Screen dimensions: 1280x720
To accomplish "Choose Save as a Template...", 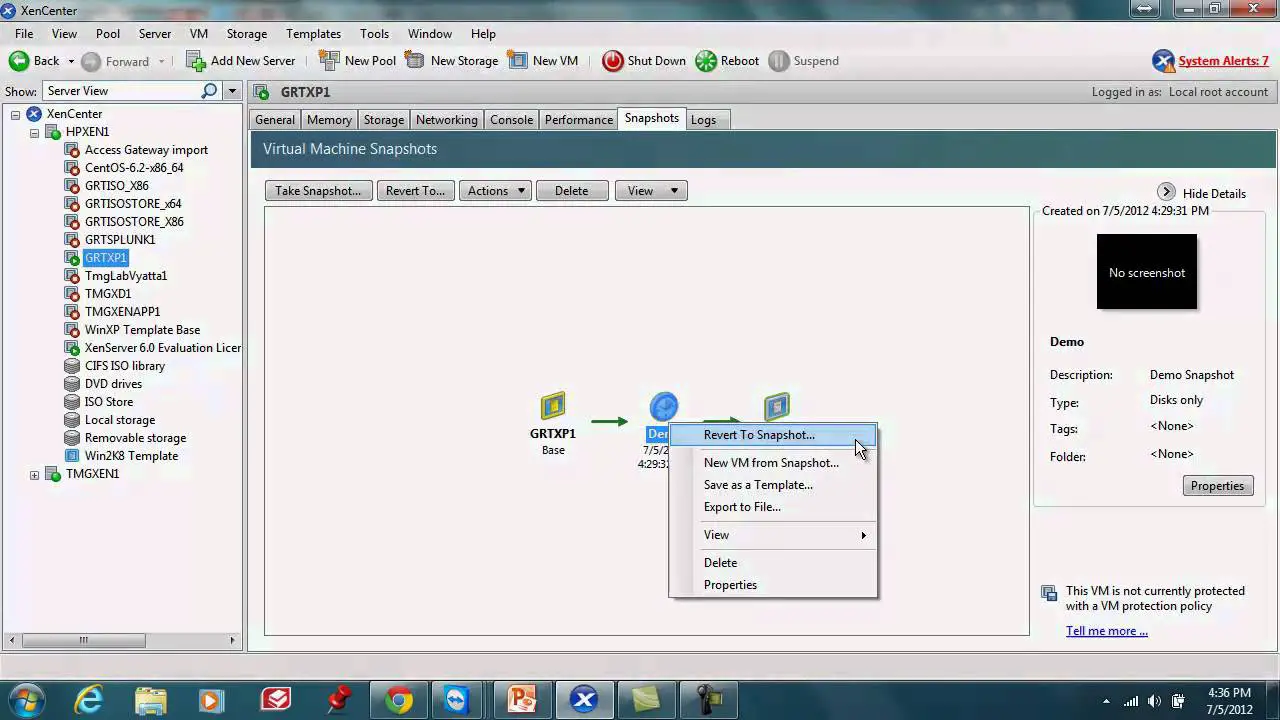I will pos(773,485).
